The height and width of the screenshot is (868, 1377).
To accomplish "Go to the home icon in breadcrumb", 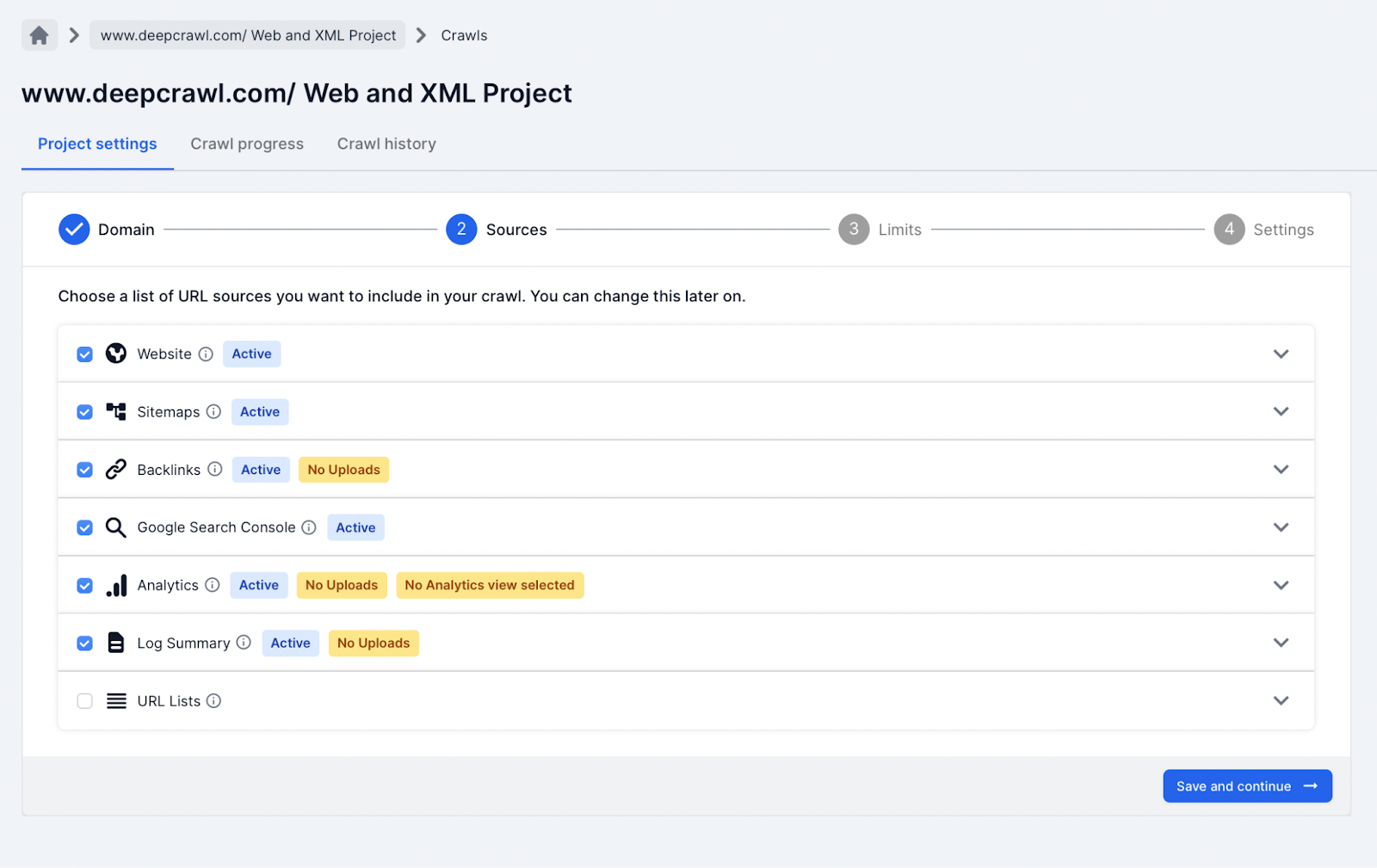I will pyautogui.click(x=40, y=35).
